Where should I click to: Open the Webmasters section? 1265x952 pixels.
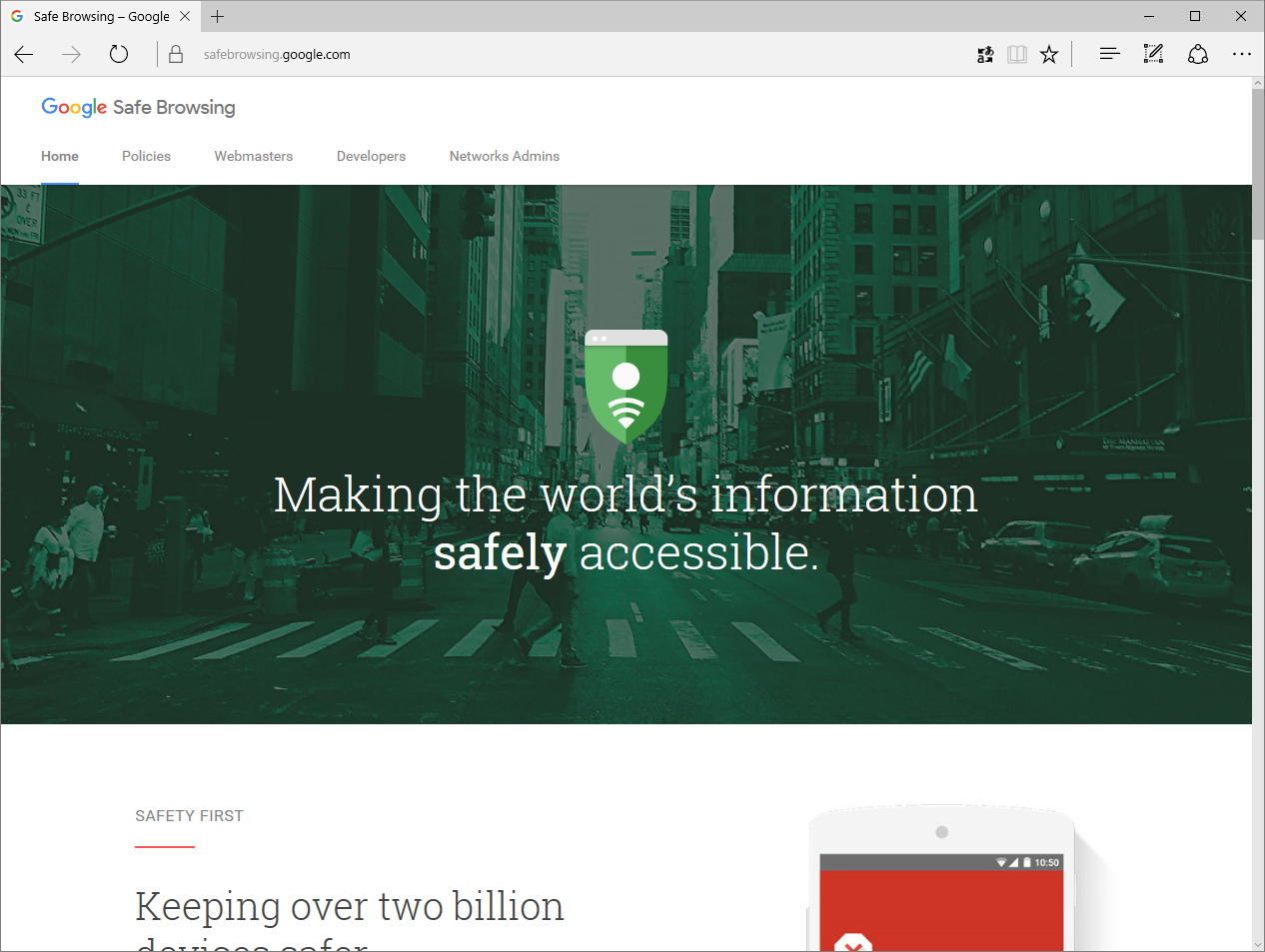[253, 156]
